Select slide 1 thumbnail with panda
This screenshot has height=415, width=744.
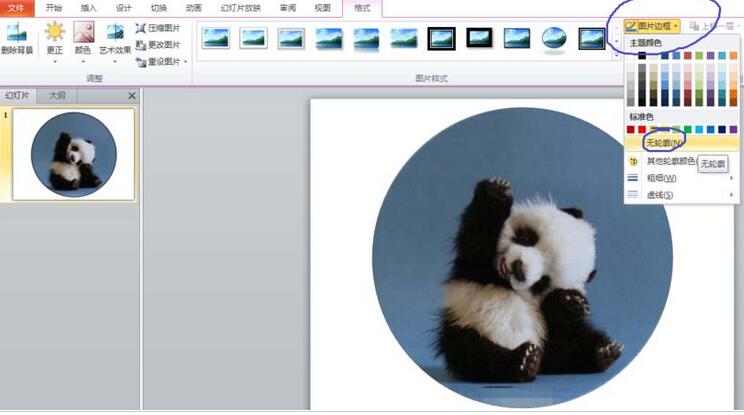pyautogui.click(x=73, y=153)
